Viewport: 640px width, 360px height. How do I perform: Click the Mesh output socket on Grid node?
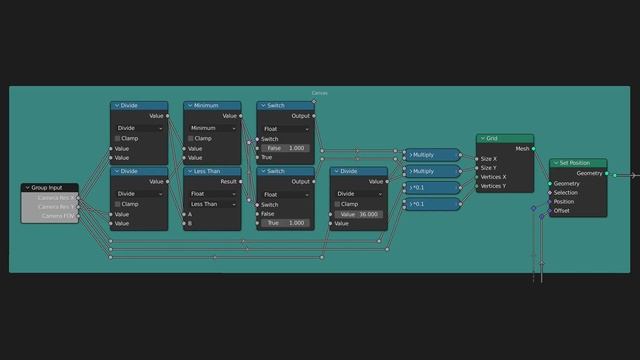533,149
